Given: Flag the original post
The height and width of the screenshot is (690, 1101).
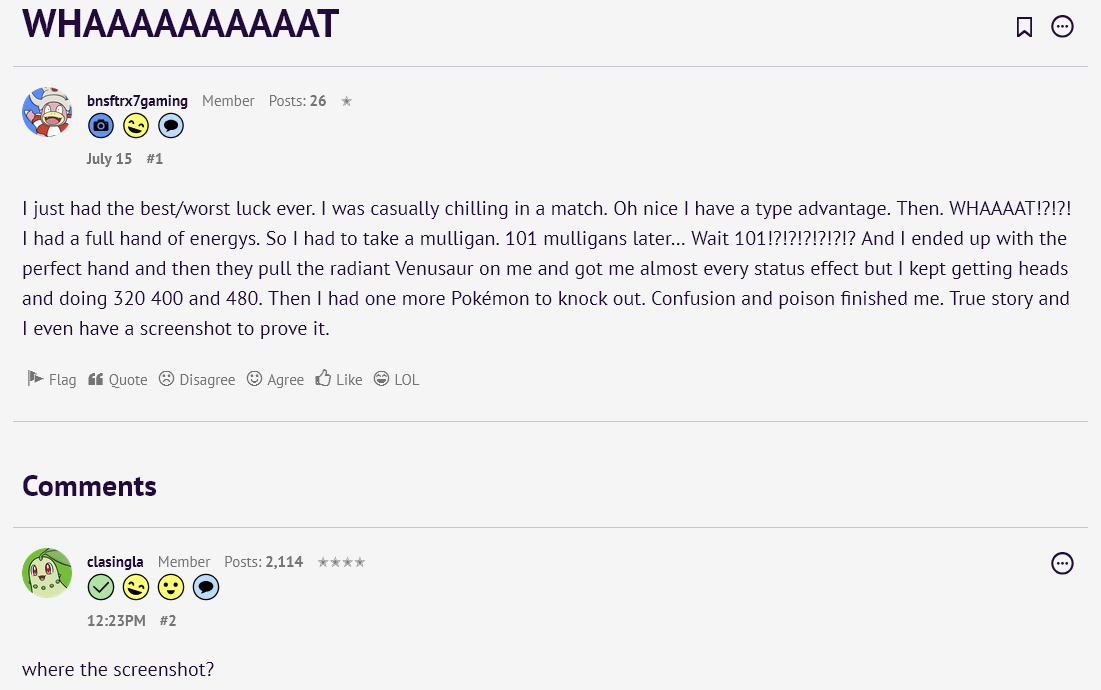Looking at the screenshot, I should pos(52,379).
